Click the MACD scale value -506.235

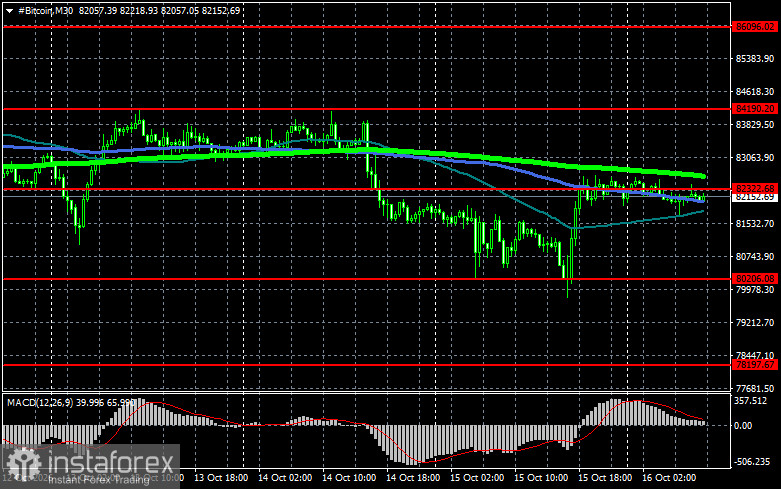[x=752, y=462]
